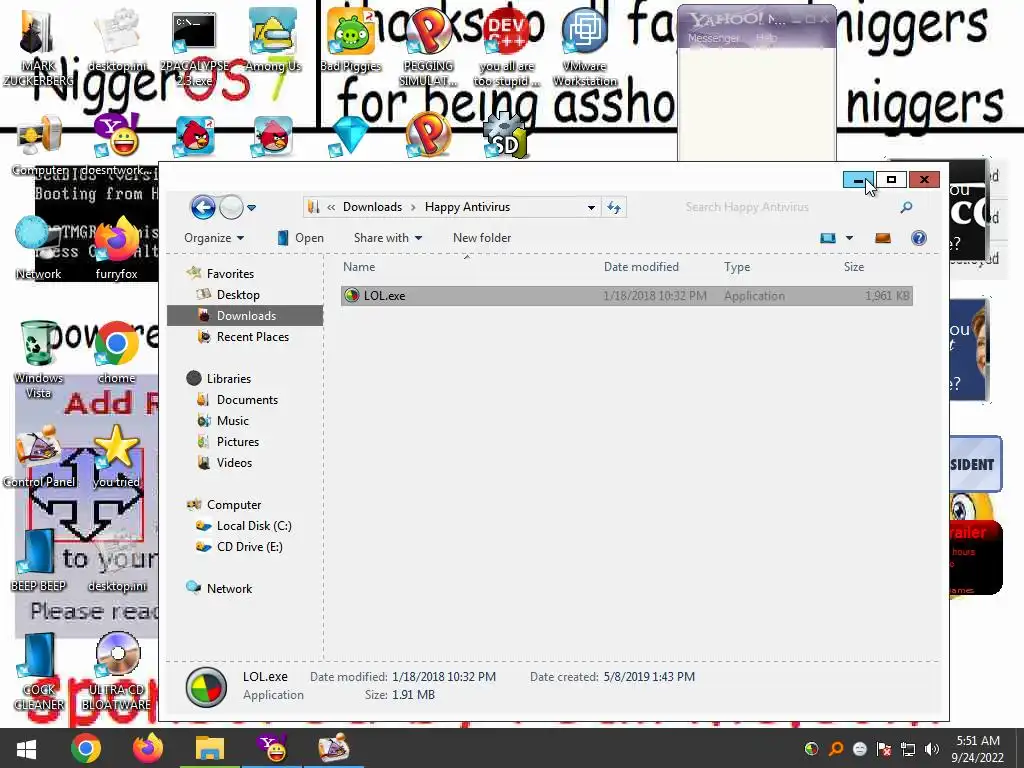Open Messenger menu in Yahoo window
The height and width of the screenshot is (768, 1024).
tap(713, 38)
